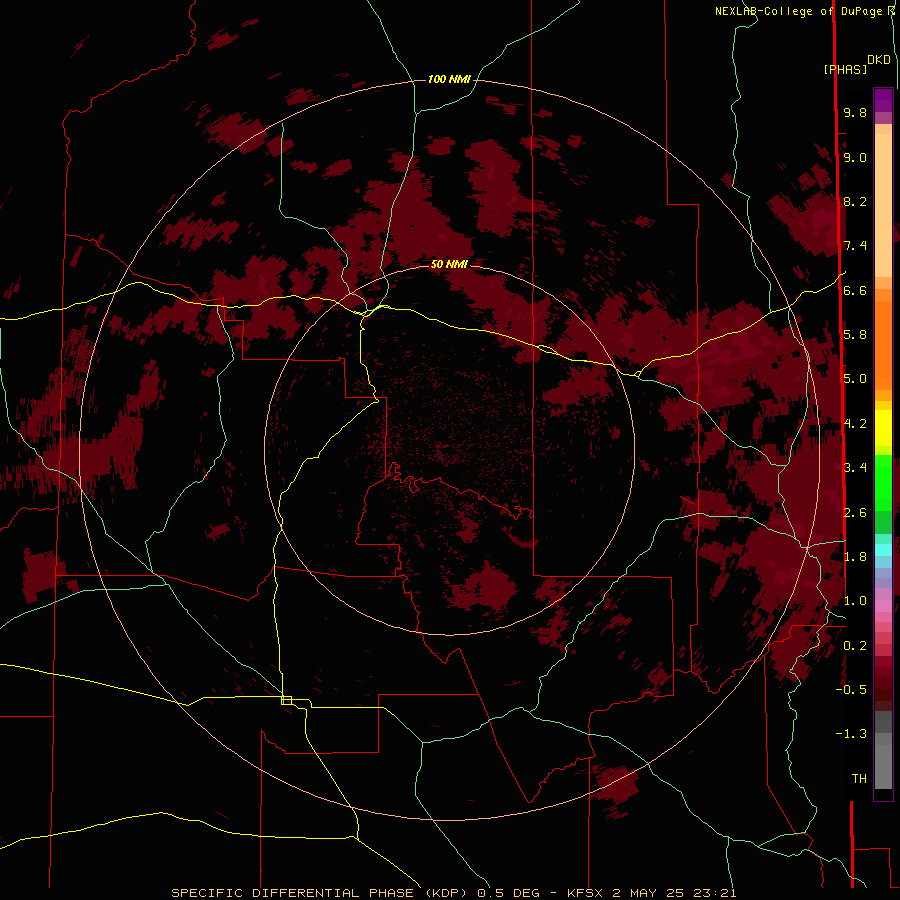
Task: Select the 100 NMI range ring label
Action: point(449,79)
